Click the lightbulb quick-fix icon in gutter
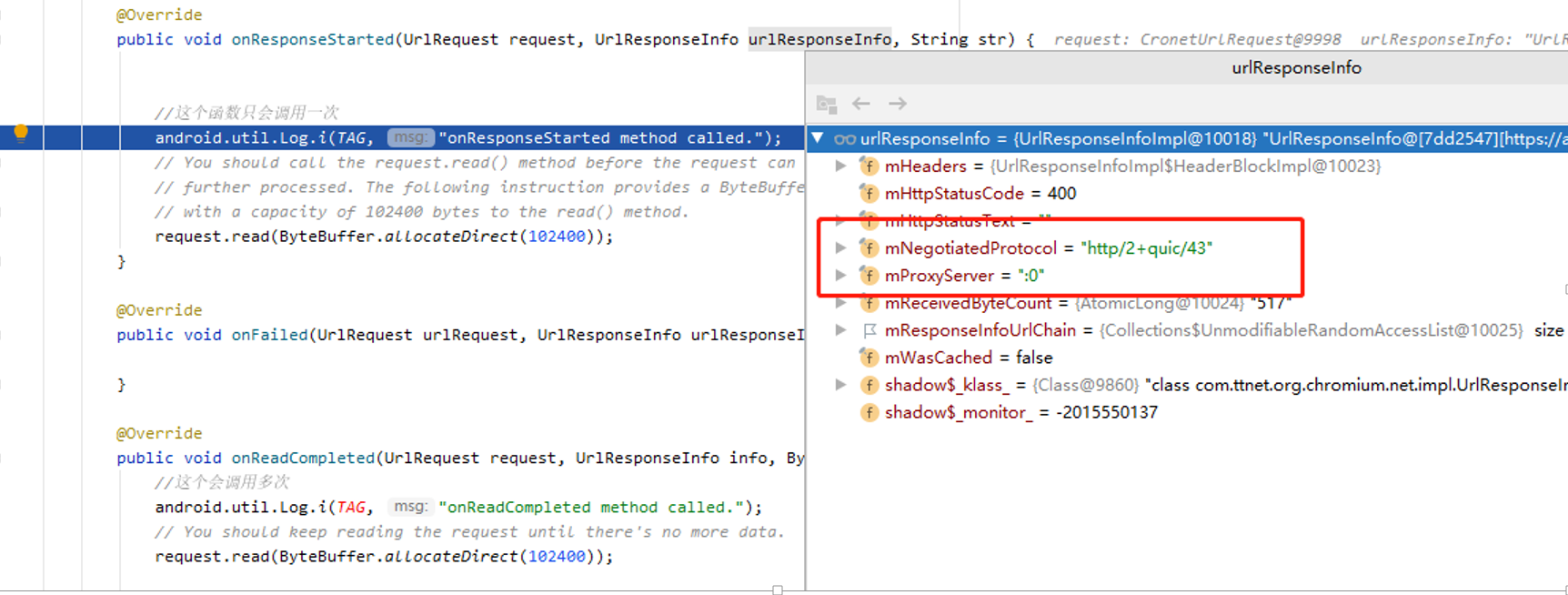1568x595 pixels. [x=21, y=134]
